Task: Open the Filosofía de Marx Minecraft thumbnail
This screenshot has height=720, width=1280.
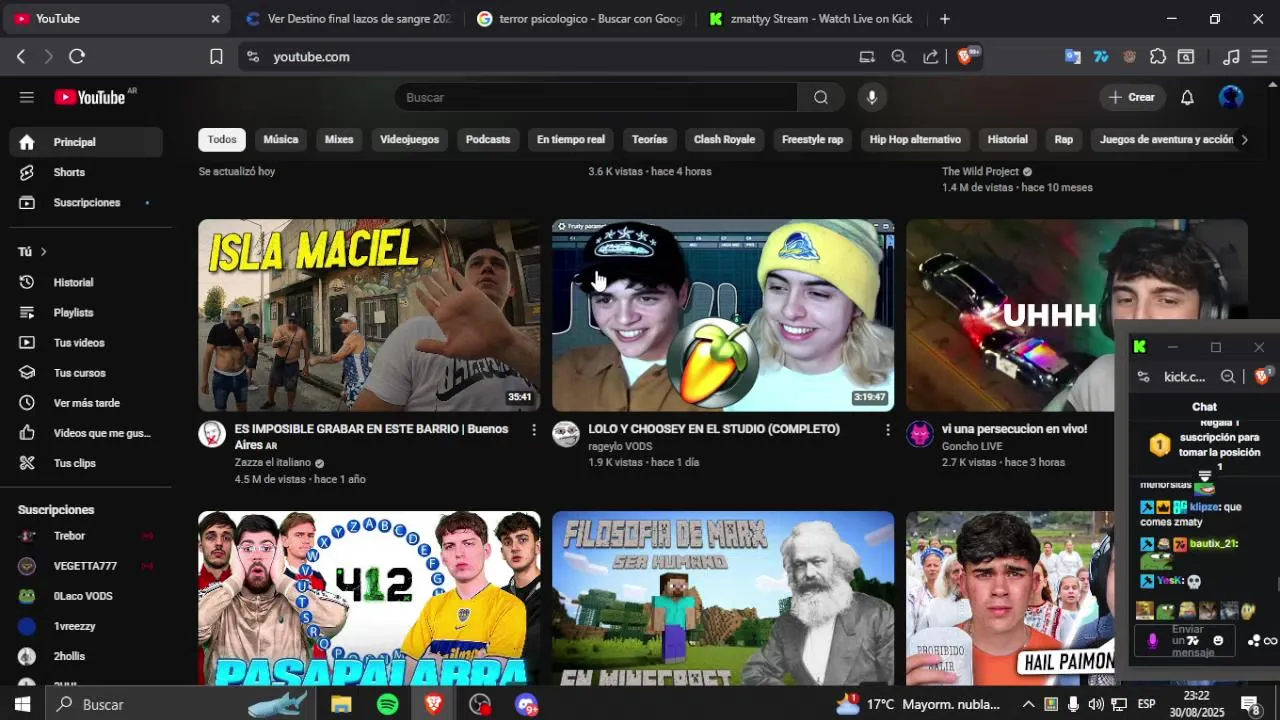Action: (x=723, y=598)
